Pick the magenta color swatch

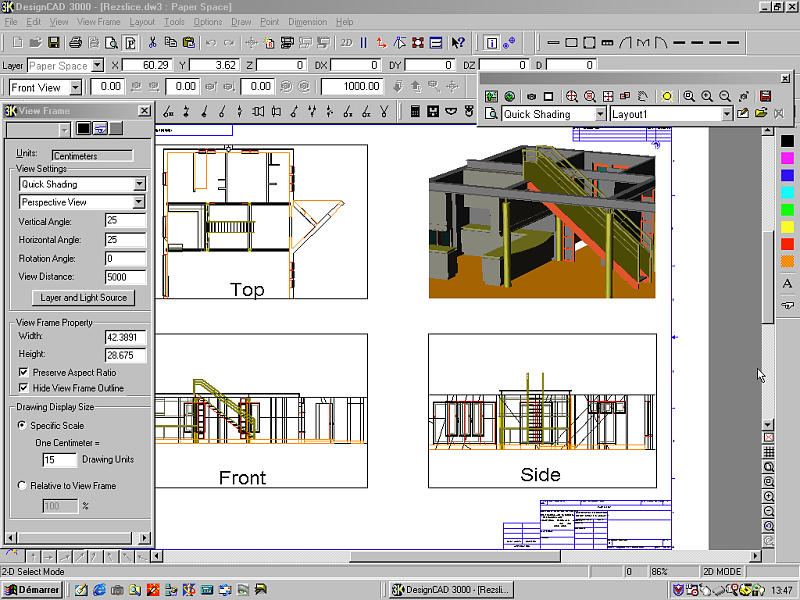pos(787,158)
